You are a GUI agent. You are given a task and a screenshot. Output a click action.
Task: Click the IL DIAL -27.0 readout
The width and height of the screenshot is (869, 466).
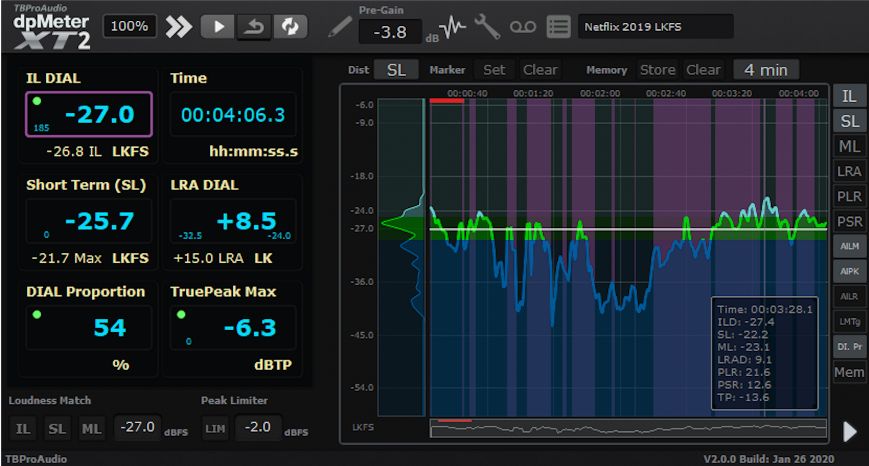click(89, 114)
